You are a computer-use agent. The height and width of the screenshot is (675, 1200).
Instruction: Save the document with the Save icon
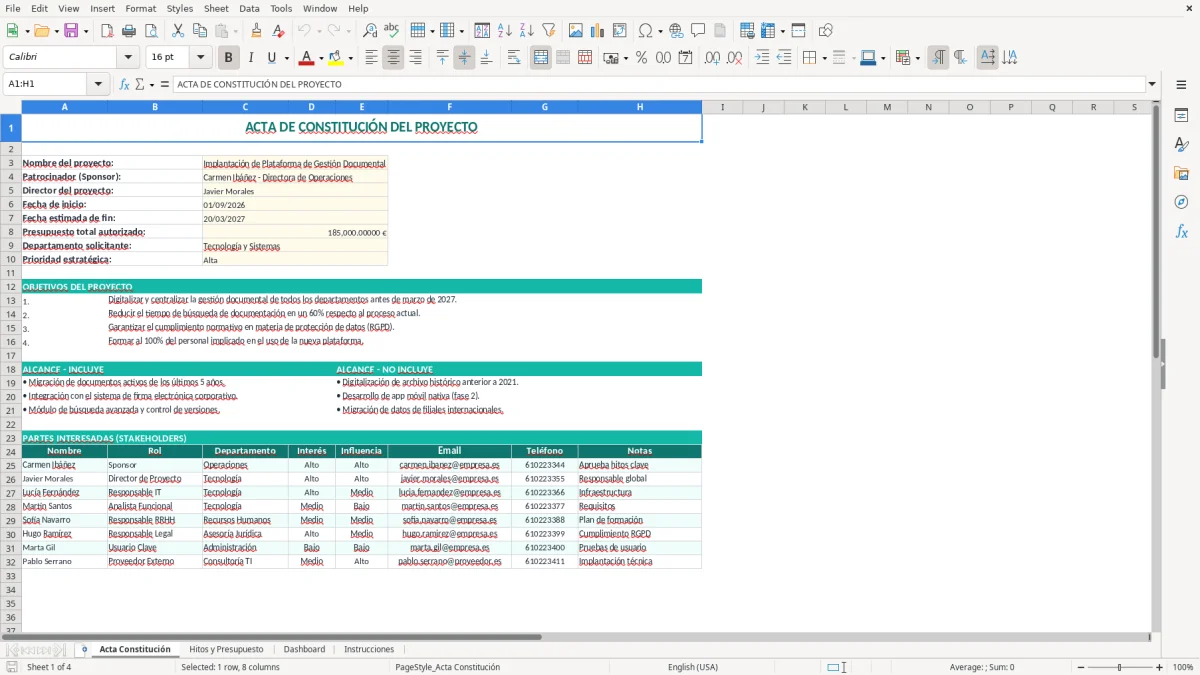pyautogui.click(x=71, y=31)
